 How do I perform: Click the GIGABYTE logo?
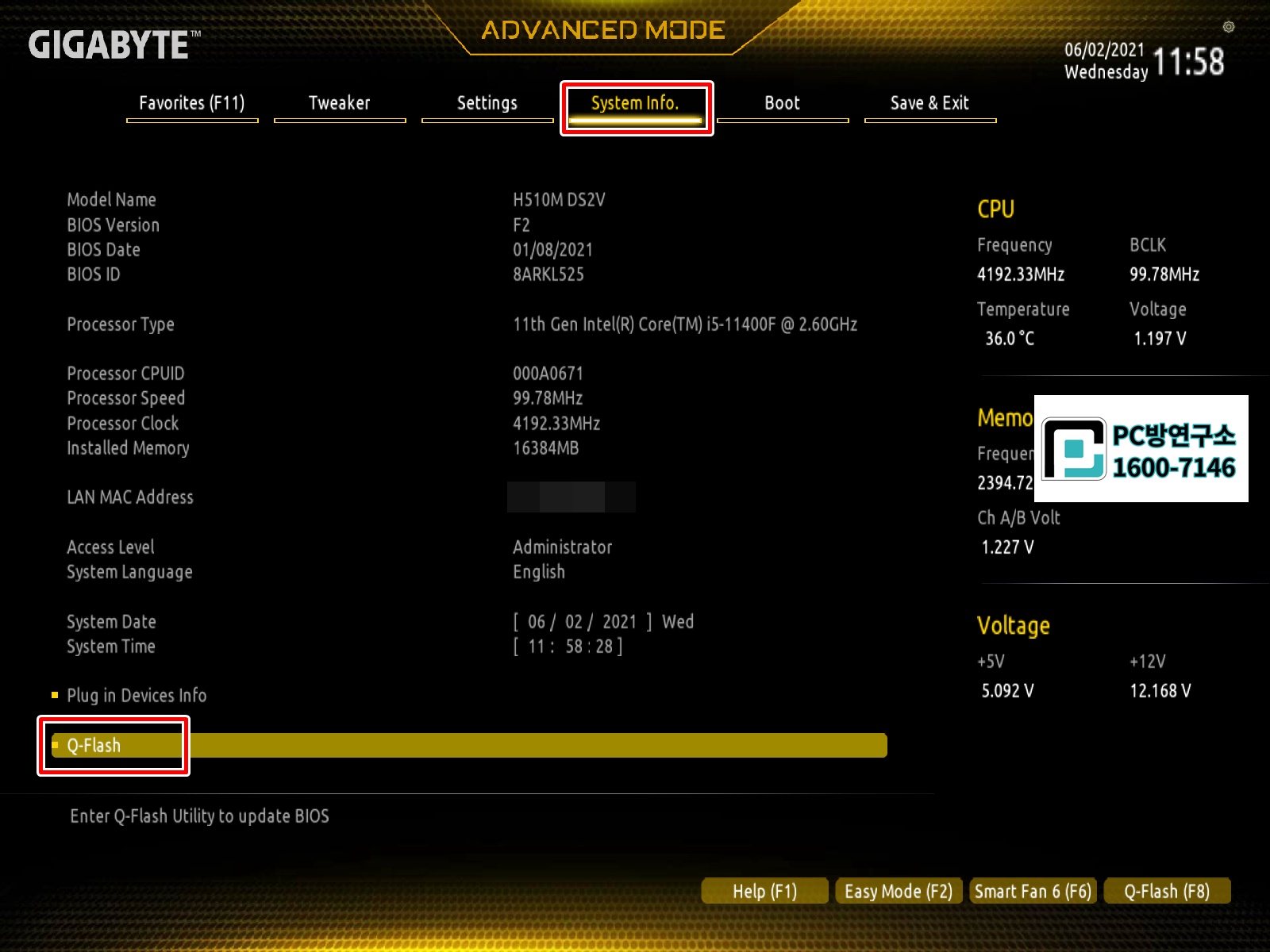114,45
